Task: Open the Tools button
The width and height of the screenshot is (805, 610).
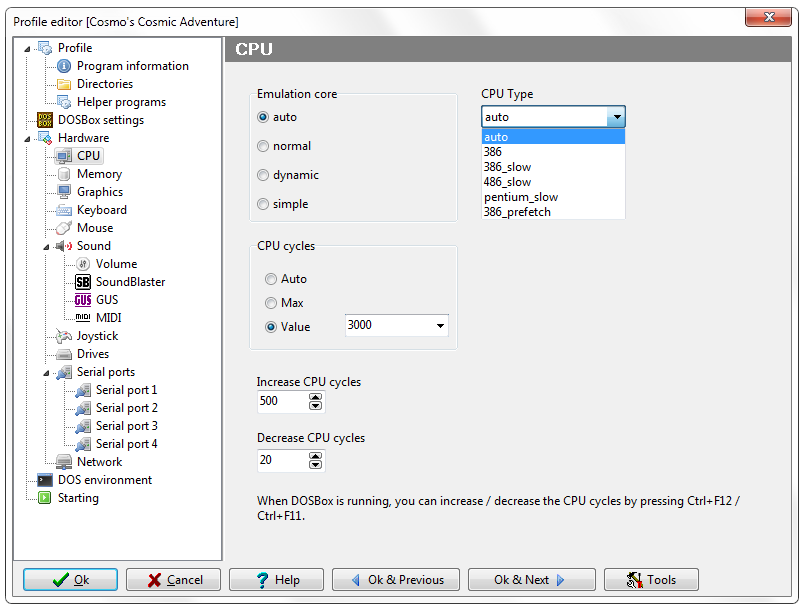Action: coord(651,580)
